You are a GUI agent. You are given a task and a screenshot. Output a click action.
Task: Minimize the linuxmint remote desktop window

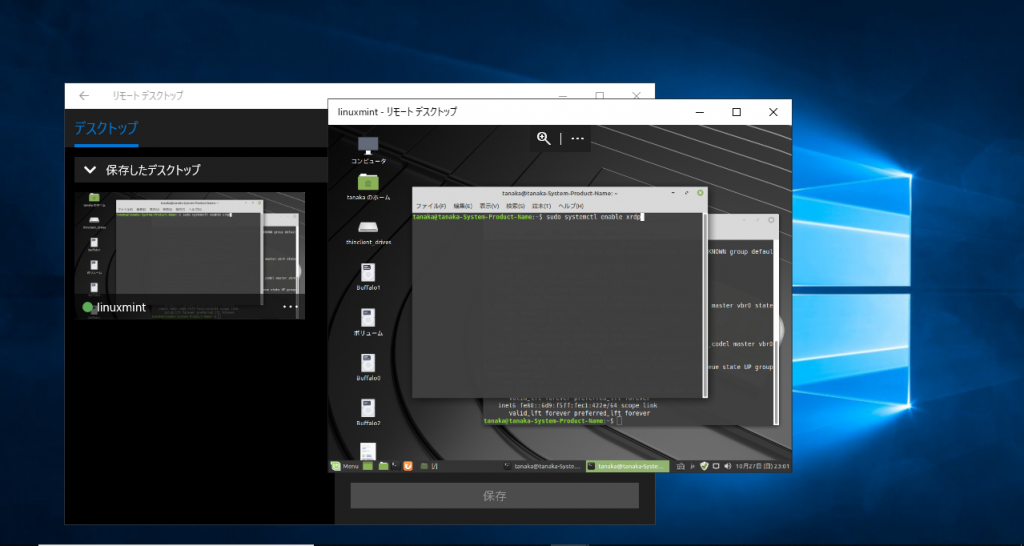pyautogui.click(x=699, y=112)
